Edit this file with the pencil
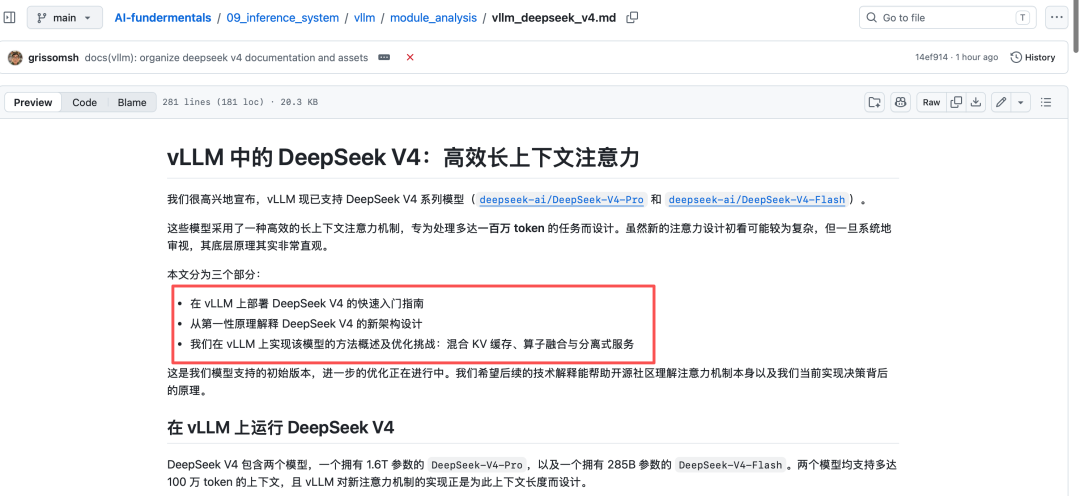 click(x=1001, y=102)
